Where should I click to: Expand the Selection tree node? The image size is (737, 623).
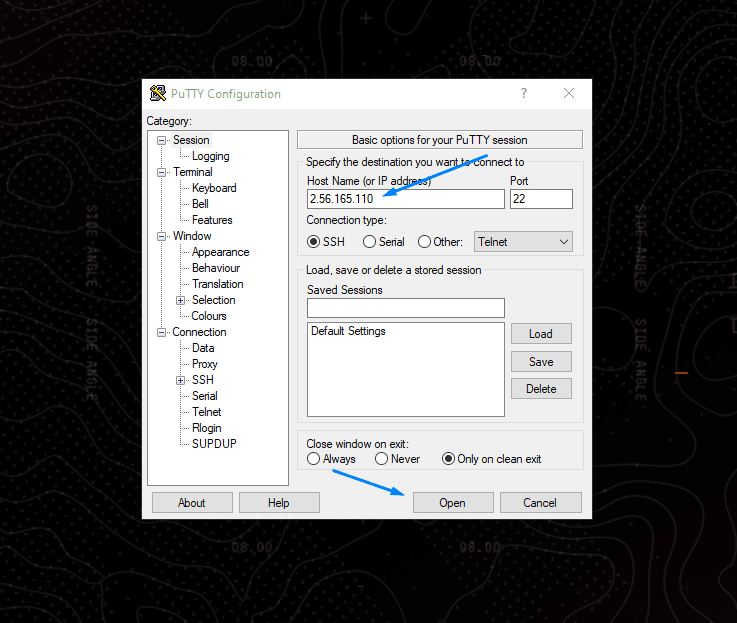(x=180, y=300)
